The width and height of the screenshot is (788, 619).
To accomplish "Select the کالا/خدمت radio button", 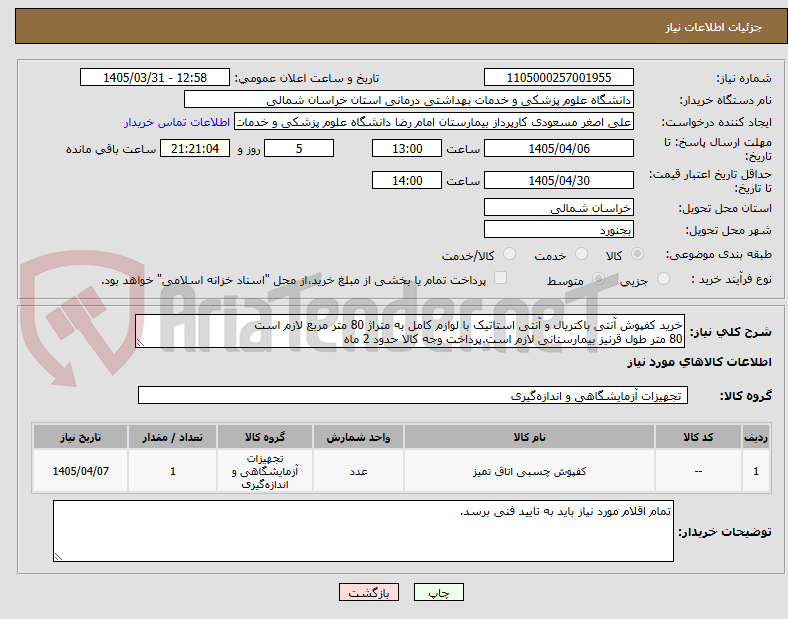I will 510,254.
